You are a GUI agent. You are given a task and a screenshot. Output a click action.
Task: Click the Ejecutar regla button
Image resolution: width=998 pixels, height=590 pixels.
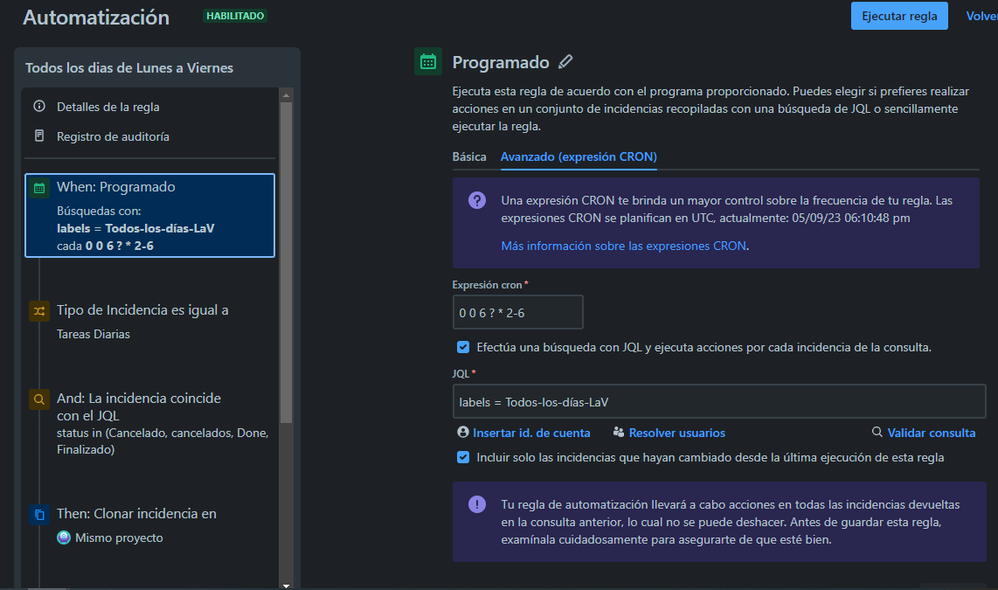click(x=899, y=16)
